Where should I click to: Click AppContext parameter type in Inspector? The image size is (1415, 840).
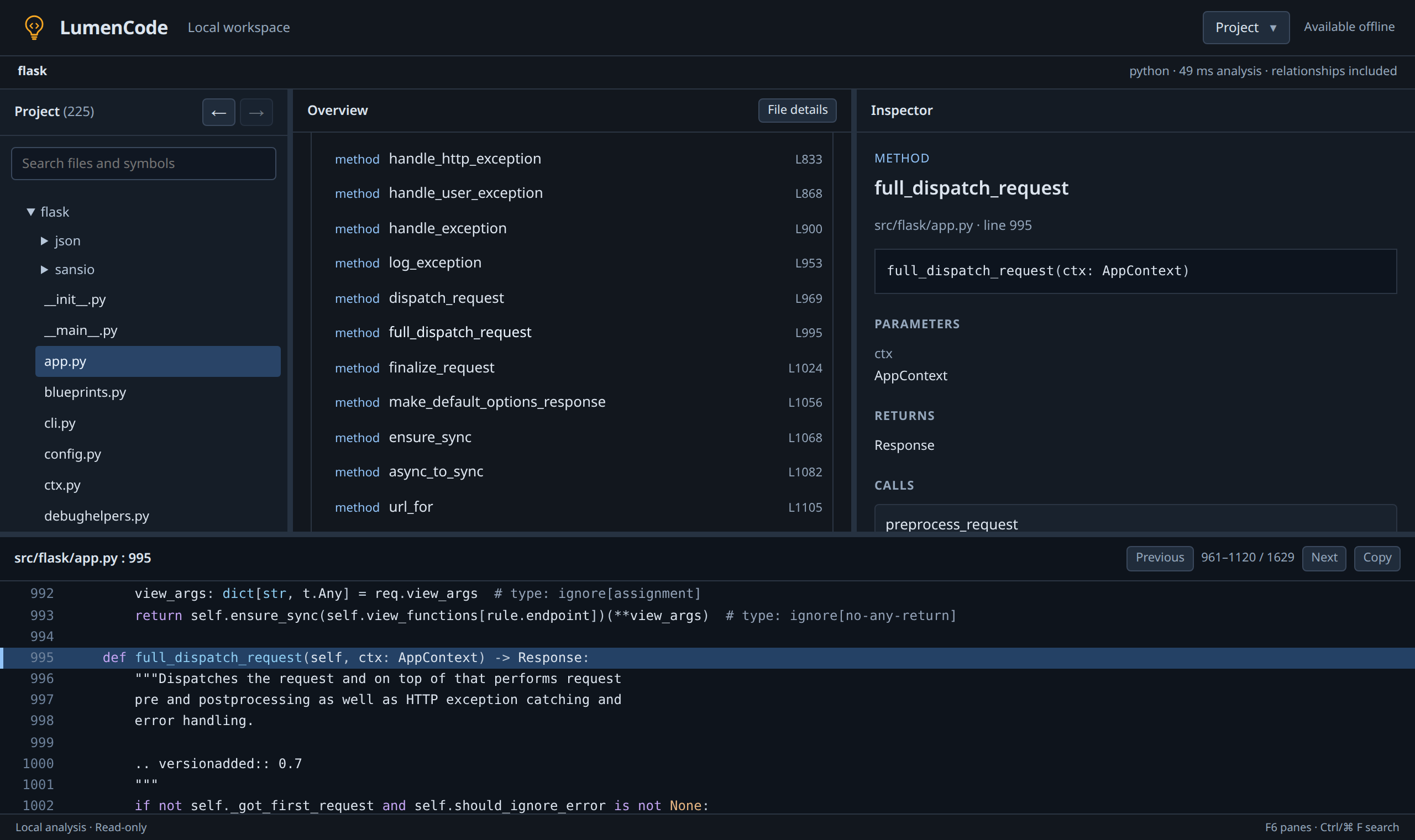click(910, 375)
